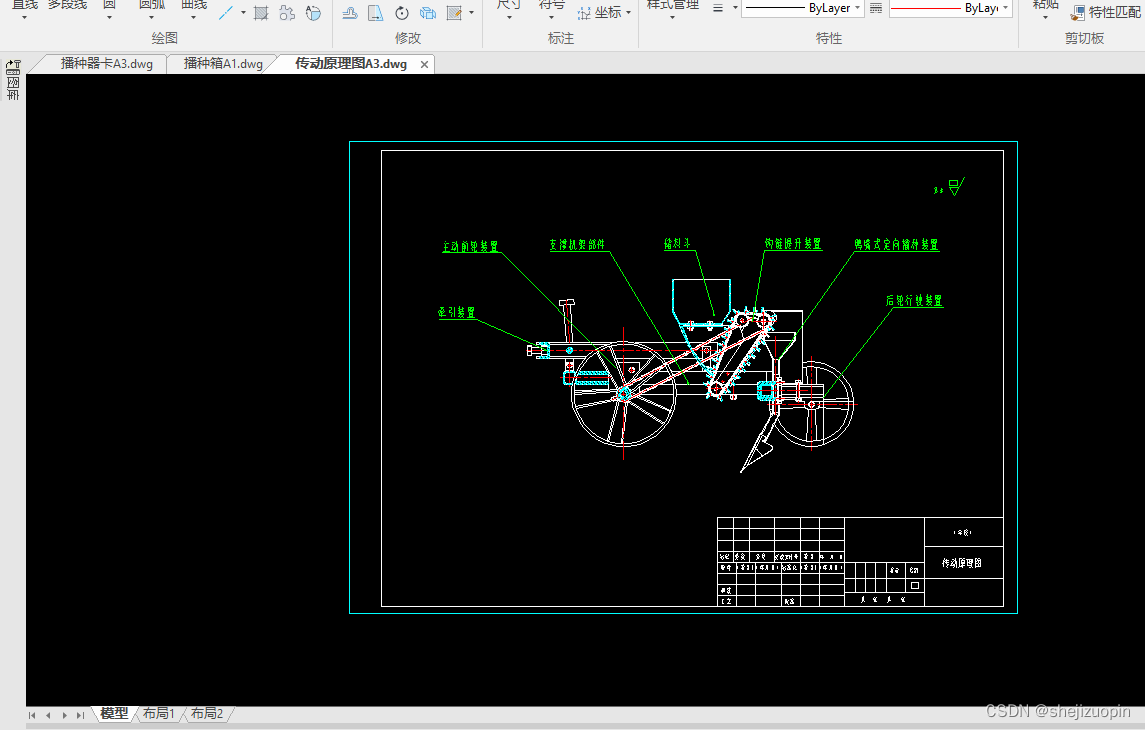Select the 传动原理图A3.dwg tab
The image size is (1145, 730).
351,64
